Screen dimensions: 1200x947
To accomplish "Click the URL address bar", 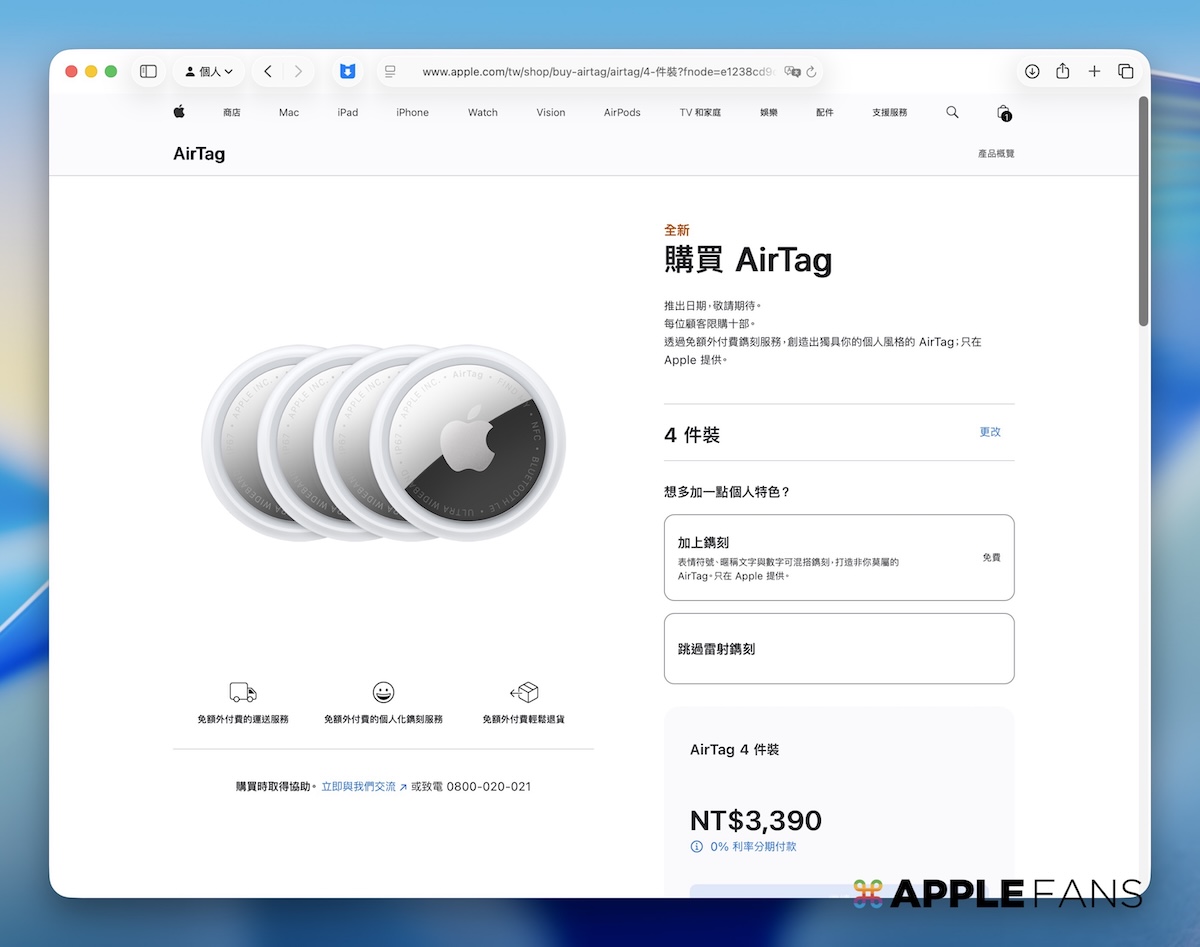I will coord(590,72).
